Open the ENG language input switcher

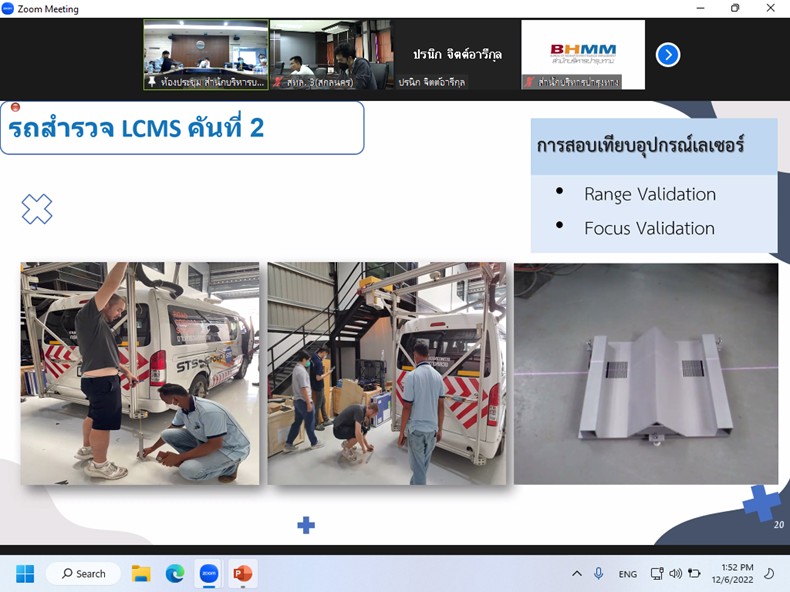(628, 574)
